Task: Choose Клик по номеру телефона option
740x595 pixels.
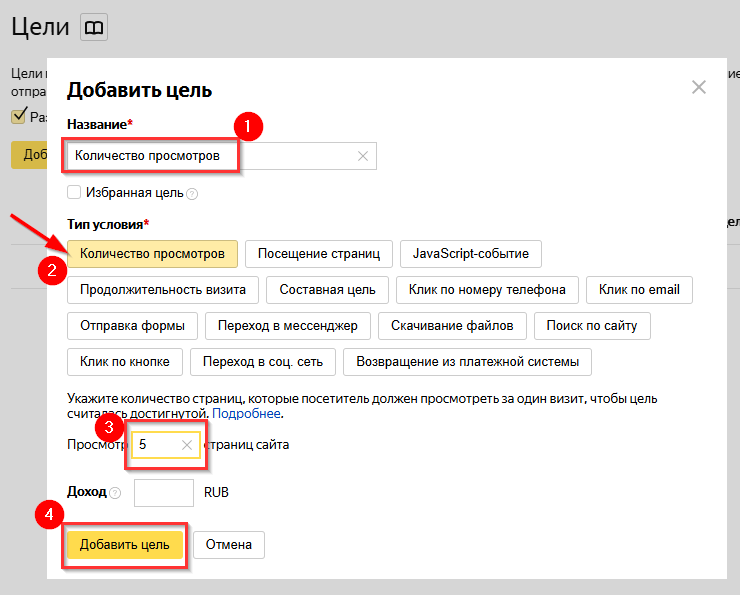Action: 487,290
